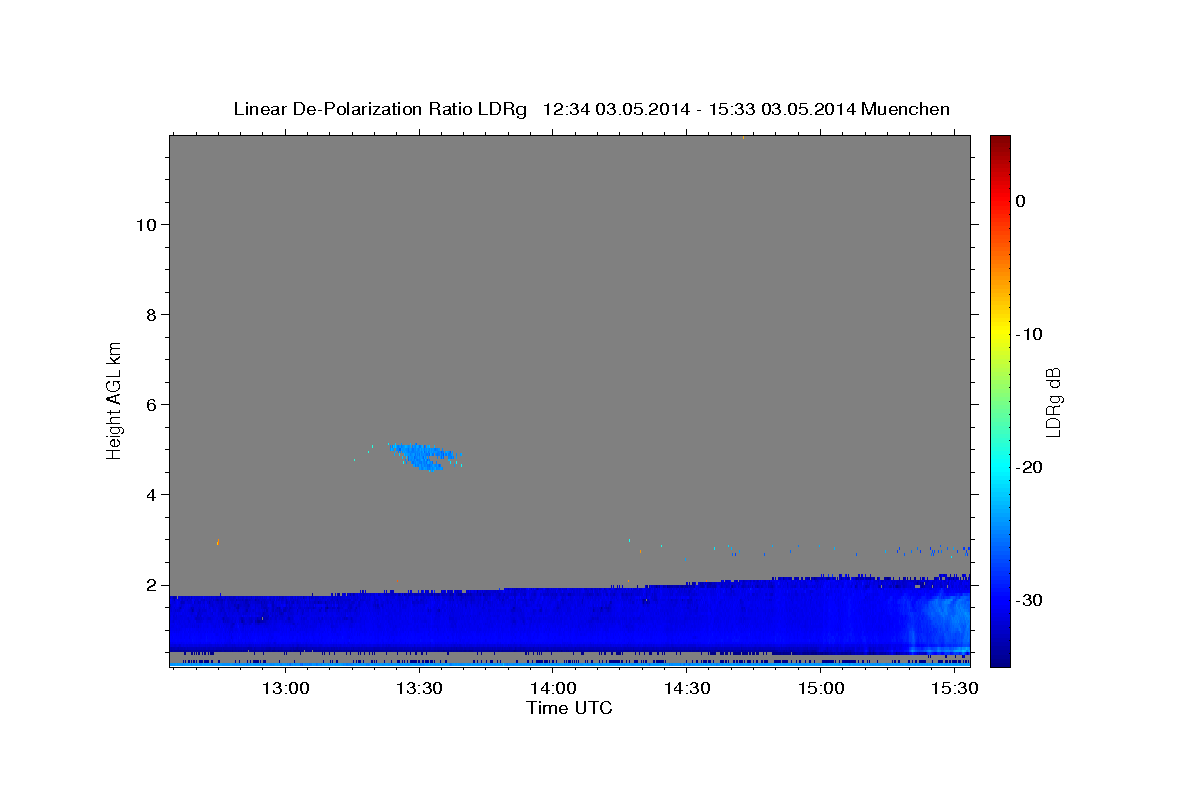This screenshot has width=1200, height=800.
Task: Click the 13:00 time tick label
Action: point(285,689)
